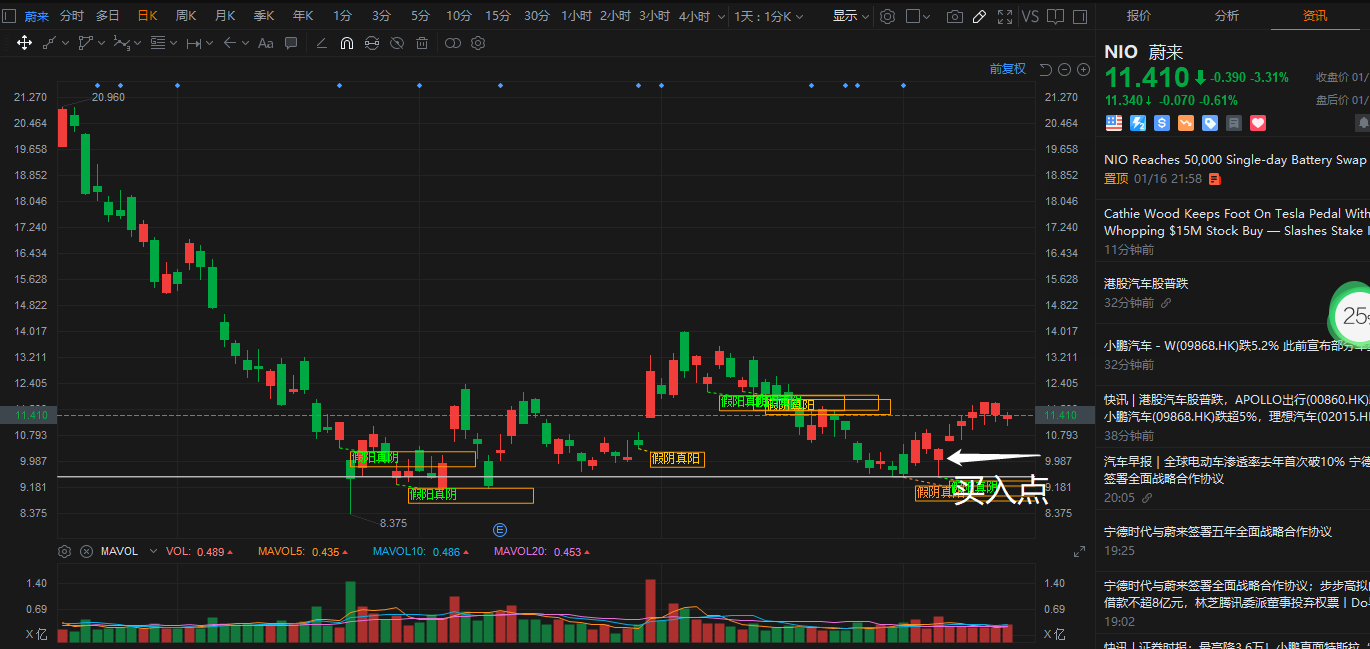Image resolution: width=1370 pixels, height=649 pixels.
Task: Open the 4小时 interval dropdown arrow
Action: click(721, 17)
